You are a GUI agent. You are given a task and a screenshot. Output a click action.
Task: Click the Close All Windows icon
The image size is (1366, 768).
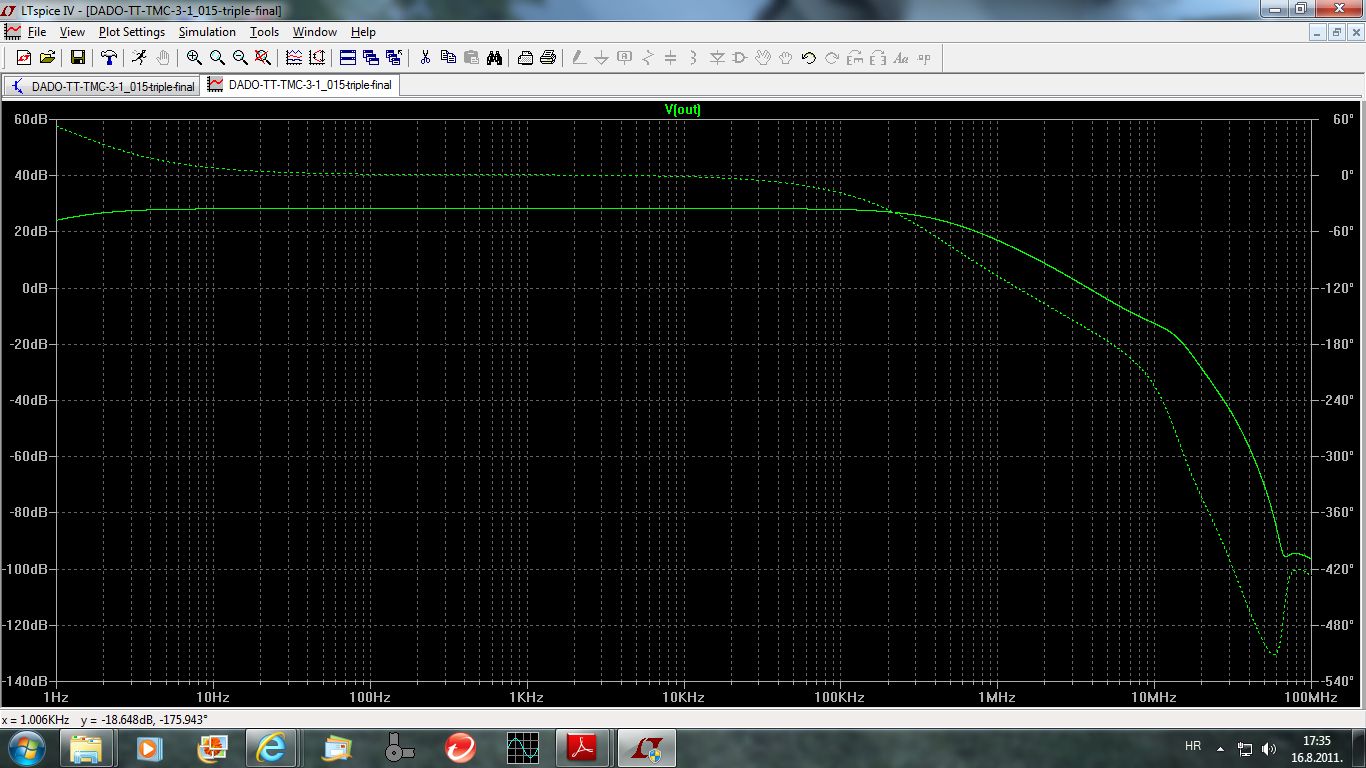point(394,58)
